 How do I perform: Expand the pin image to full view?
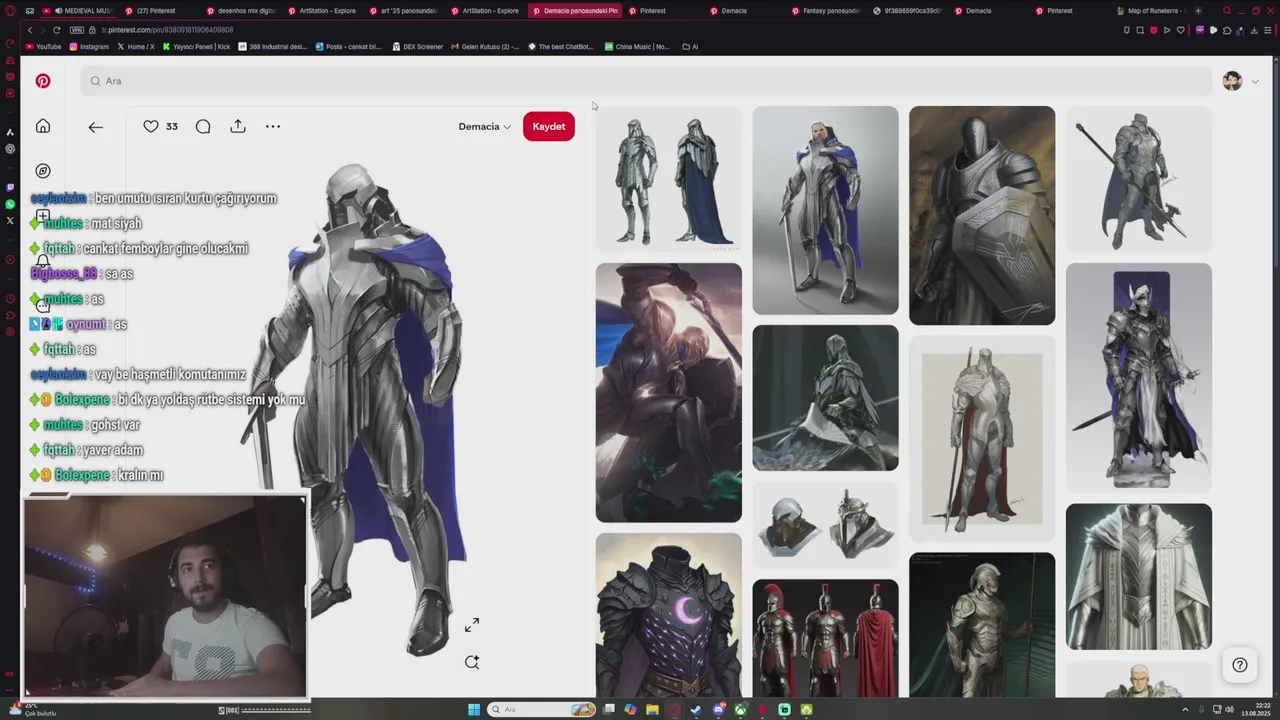tap(472, 624)
